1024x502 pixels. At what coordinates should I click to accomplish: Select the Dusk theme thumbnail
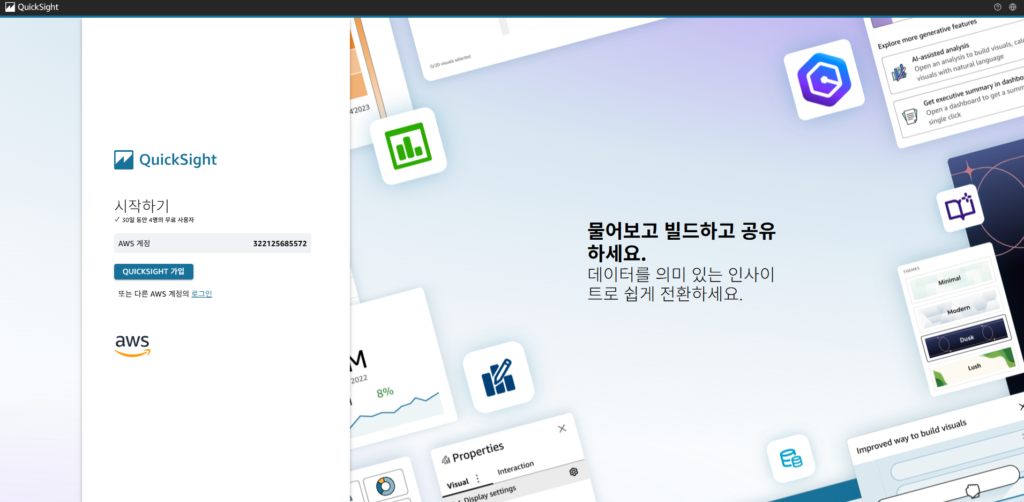point(967,339)
